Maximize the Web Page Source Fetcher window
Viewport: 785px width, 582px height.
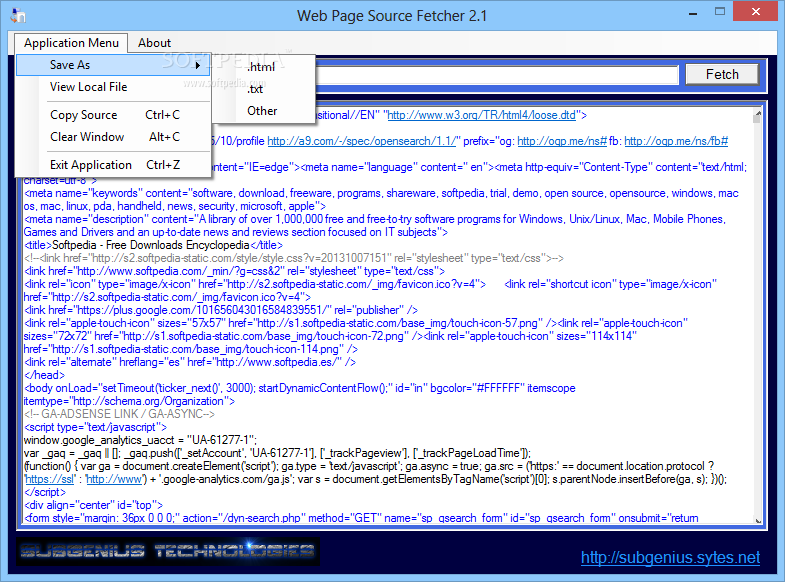pyautogui.click(x=720, y=12)
